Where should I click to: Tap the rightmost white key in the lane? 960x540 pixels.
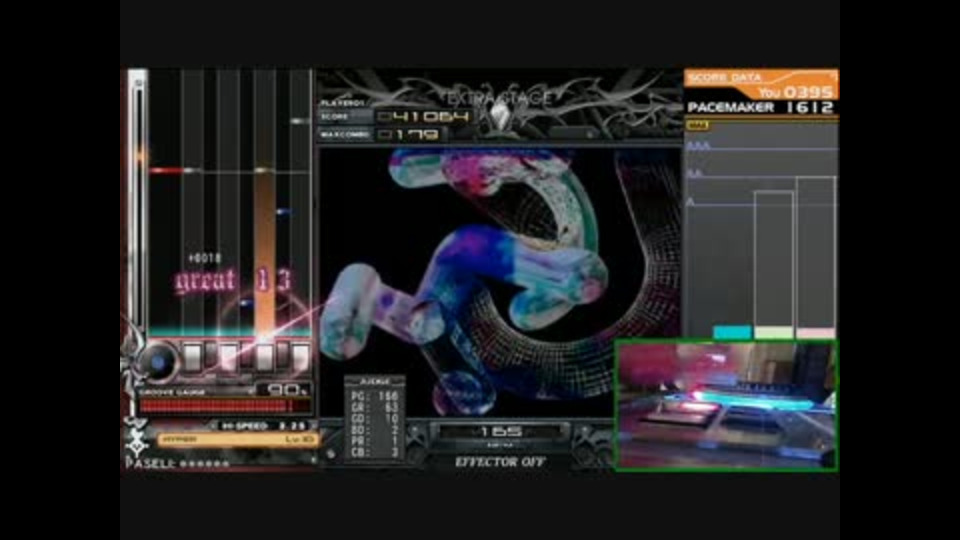tap(300, 356)
